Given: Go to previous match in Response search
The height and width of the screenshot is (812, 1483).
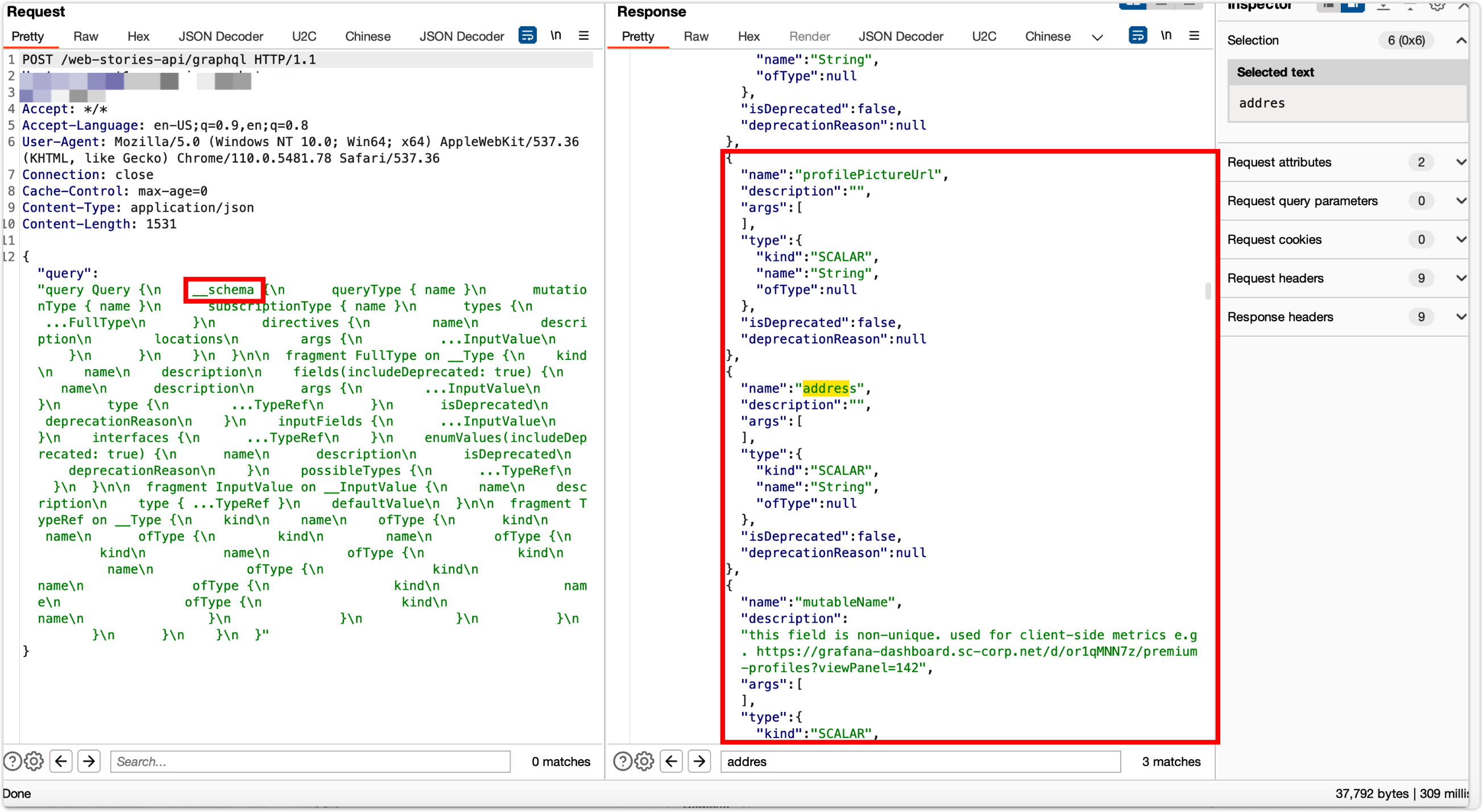Looking at the screenshot, I should 671,761.
